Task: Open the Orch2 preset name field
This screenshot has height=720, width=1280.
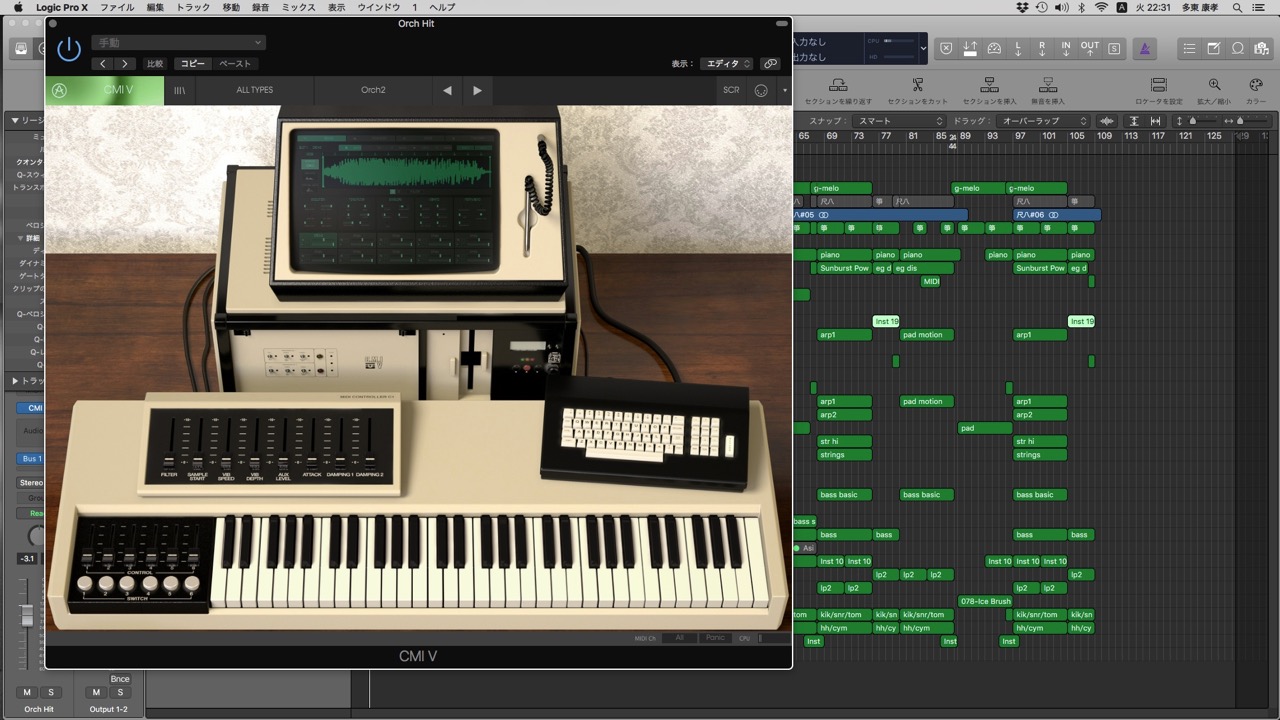Action: point(373,90)
